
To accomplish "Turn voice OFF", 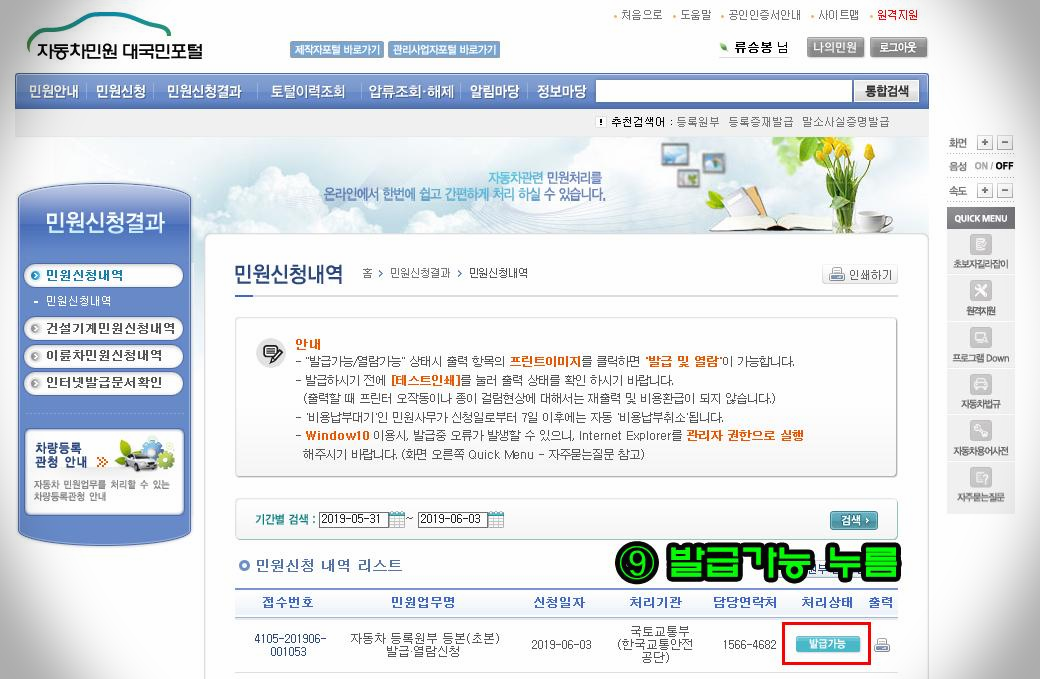I will (x=1004, y=166).
